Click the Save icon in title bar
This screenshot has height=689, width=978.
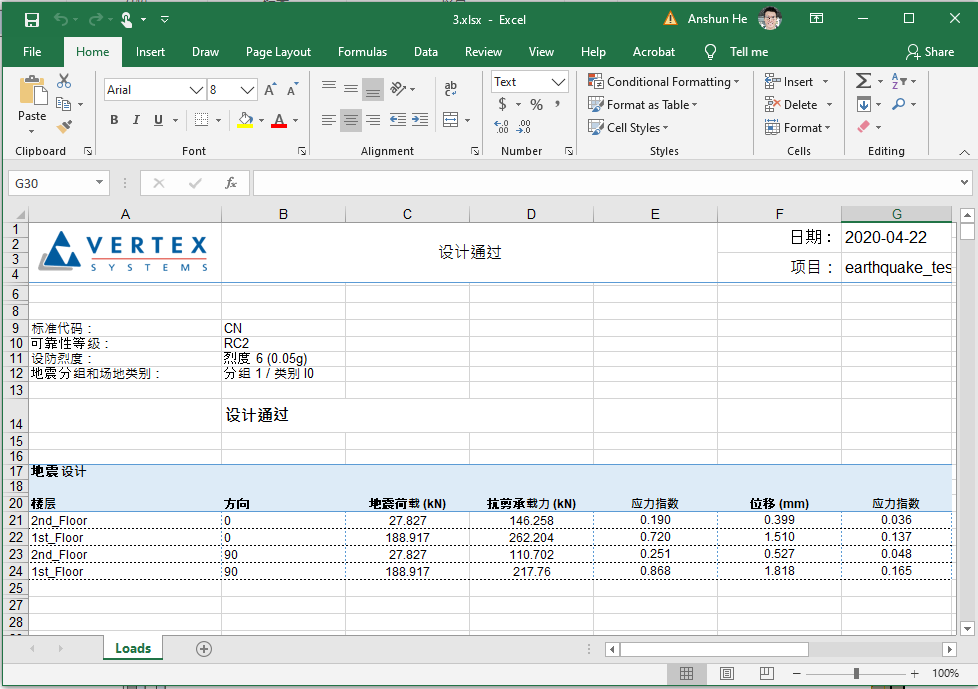pyautogui.click(x=31, y=20)
